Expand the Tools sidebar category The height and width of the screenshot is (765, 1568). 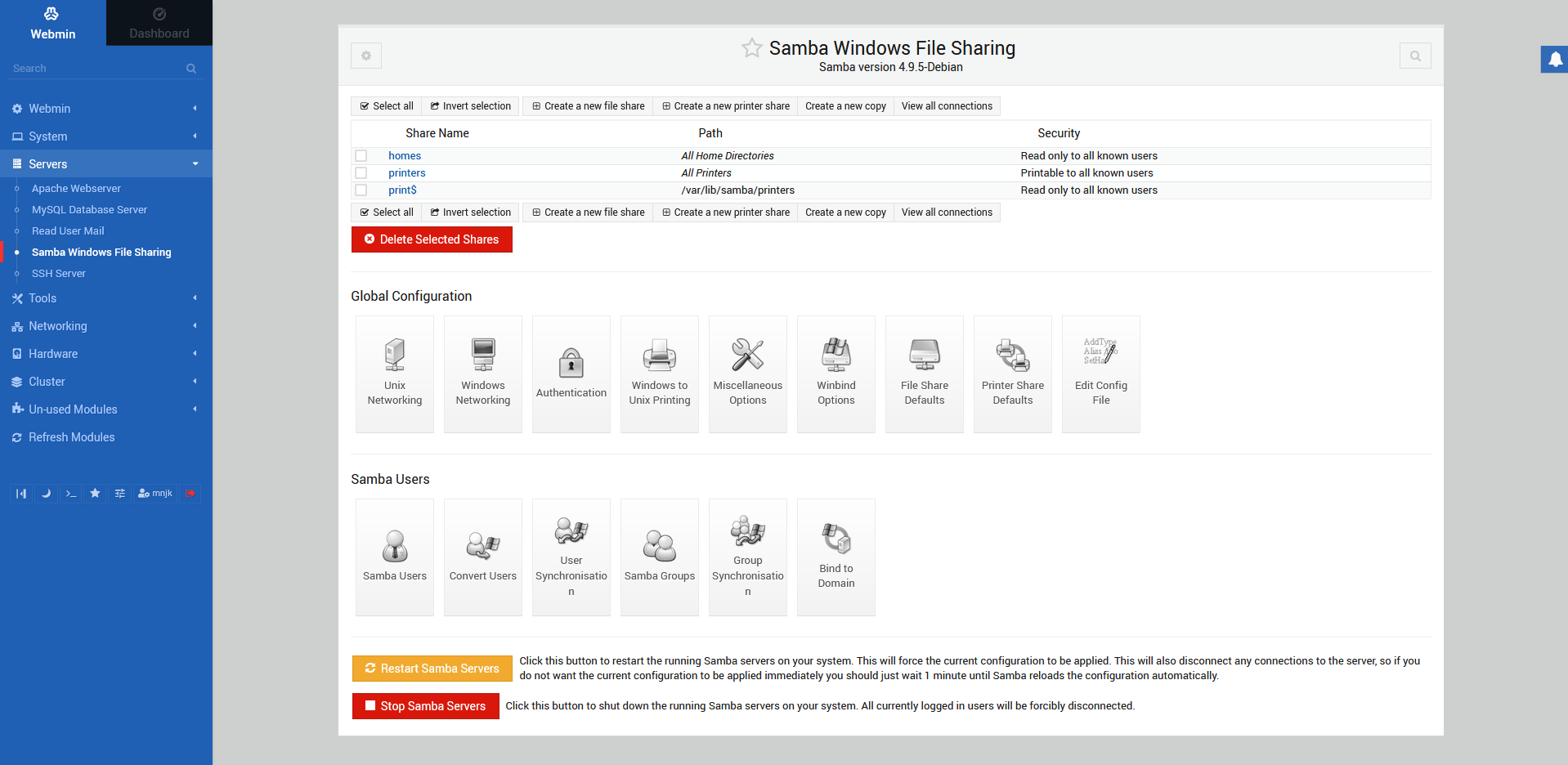pos(106,298)
